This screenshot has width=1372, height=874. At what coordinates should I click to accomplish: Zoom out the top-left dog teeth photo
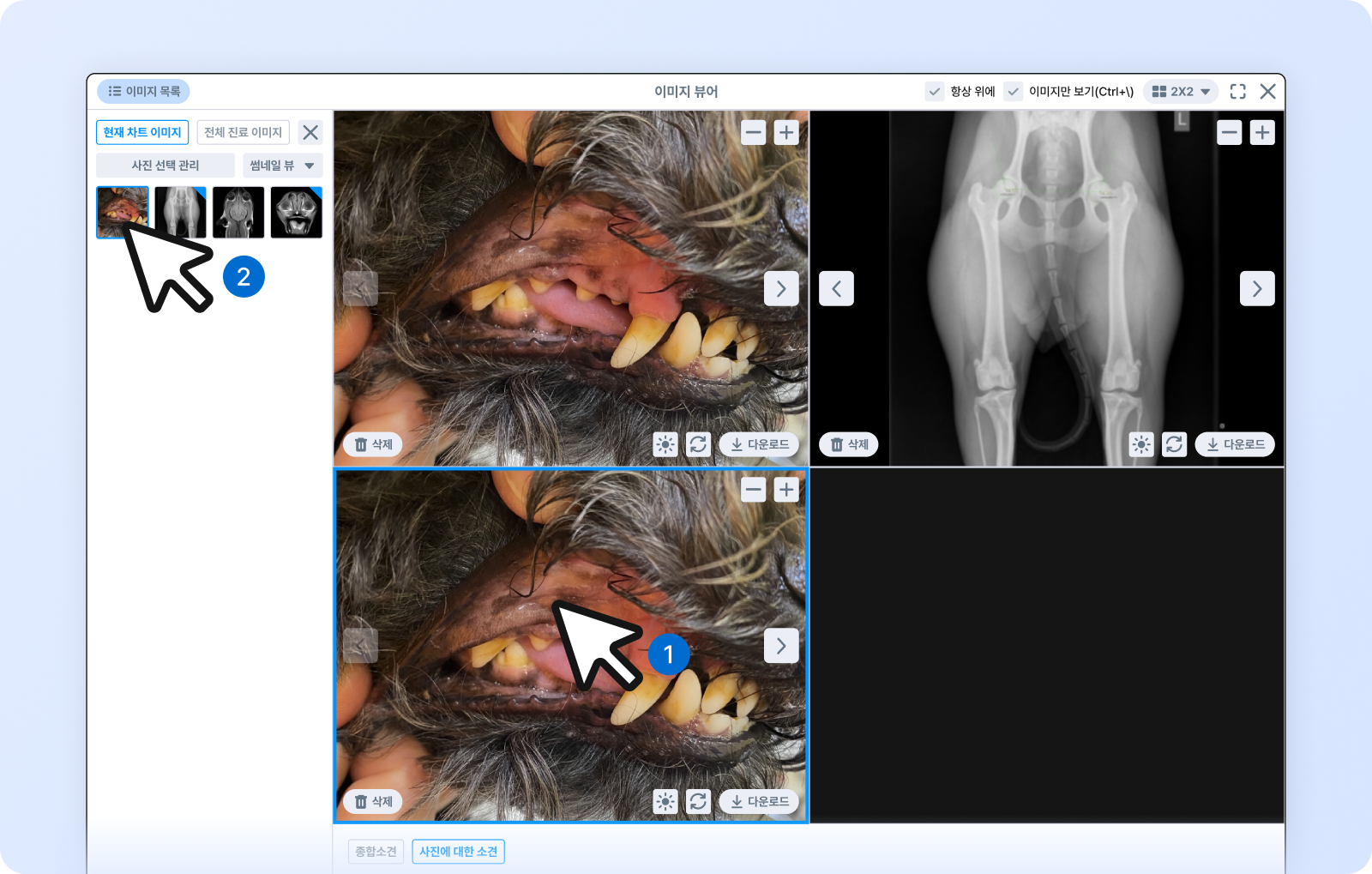click(x=753, y=132)
